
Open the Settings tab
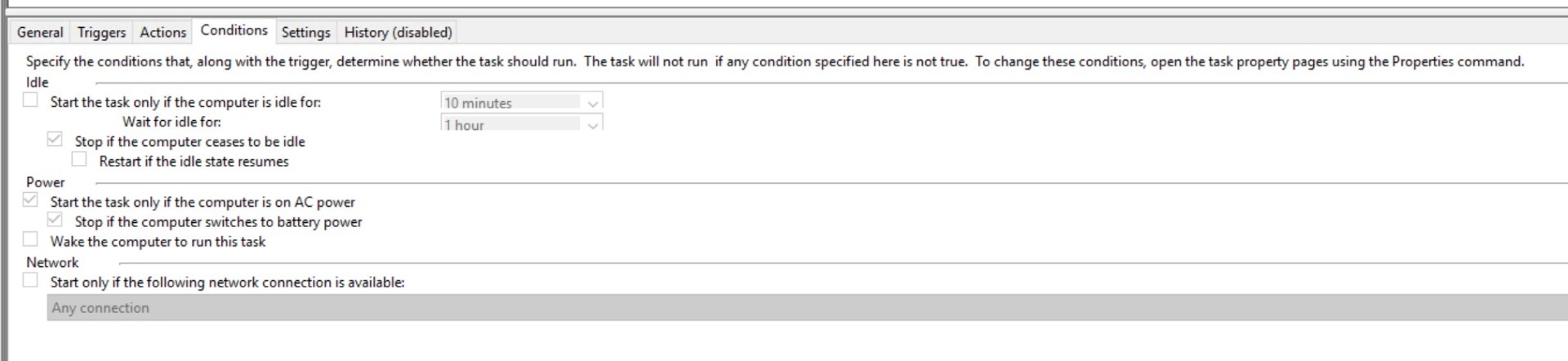[305, 33]
